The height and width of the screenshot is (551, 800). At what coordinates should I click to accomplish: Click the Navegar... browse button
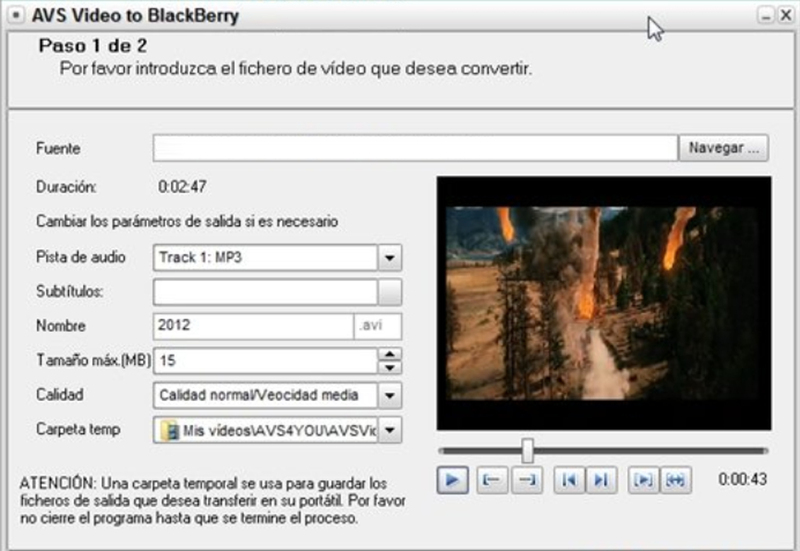(723, 148)
